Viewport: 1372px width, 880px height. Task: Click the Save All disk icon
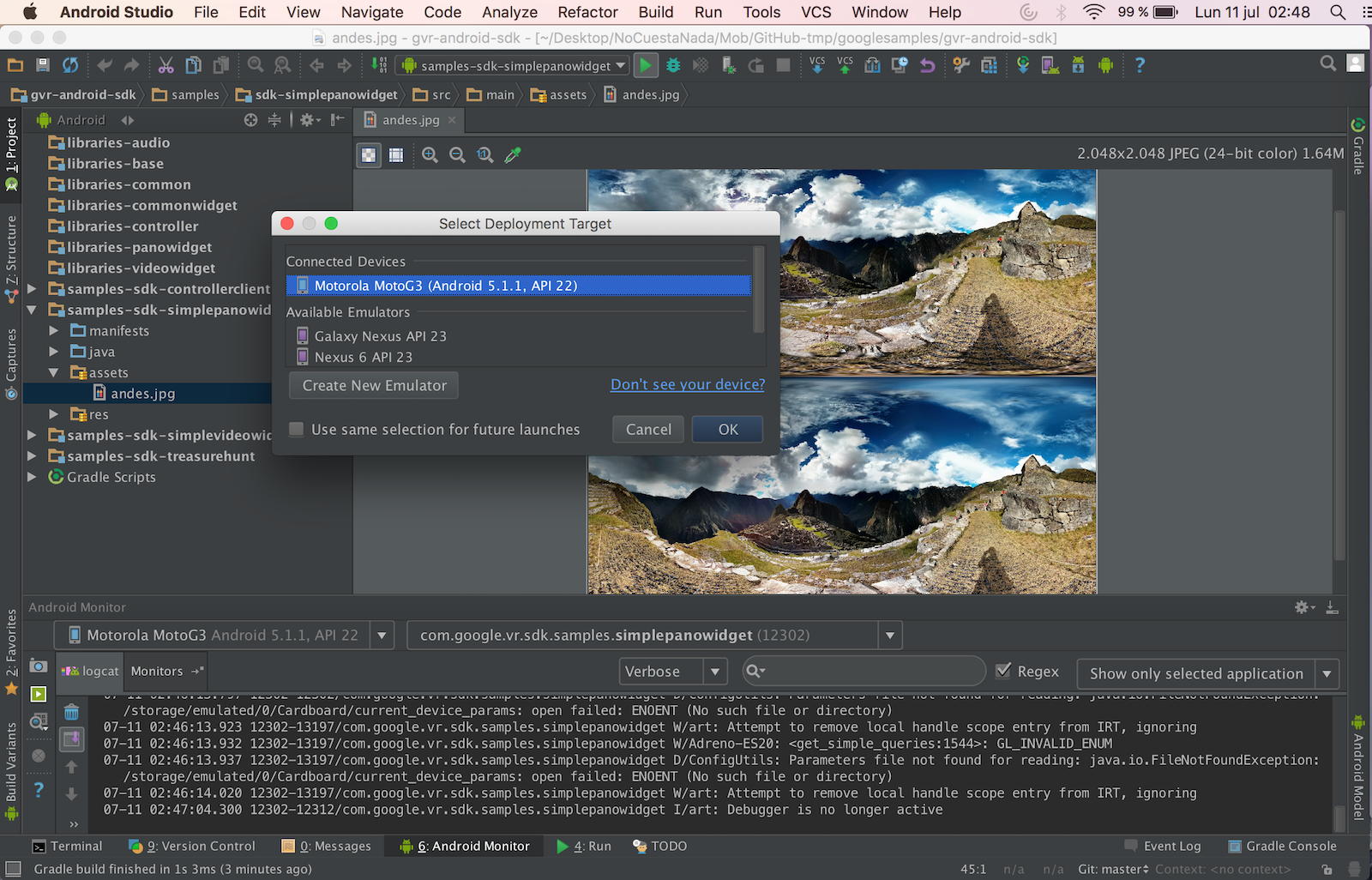[43, 65]
